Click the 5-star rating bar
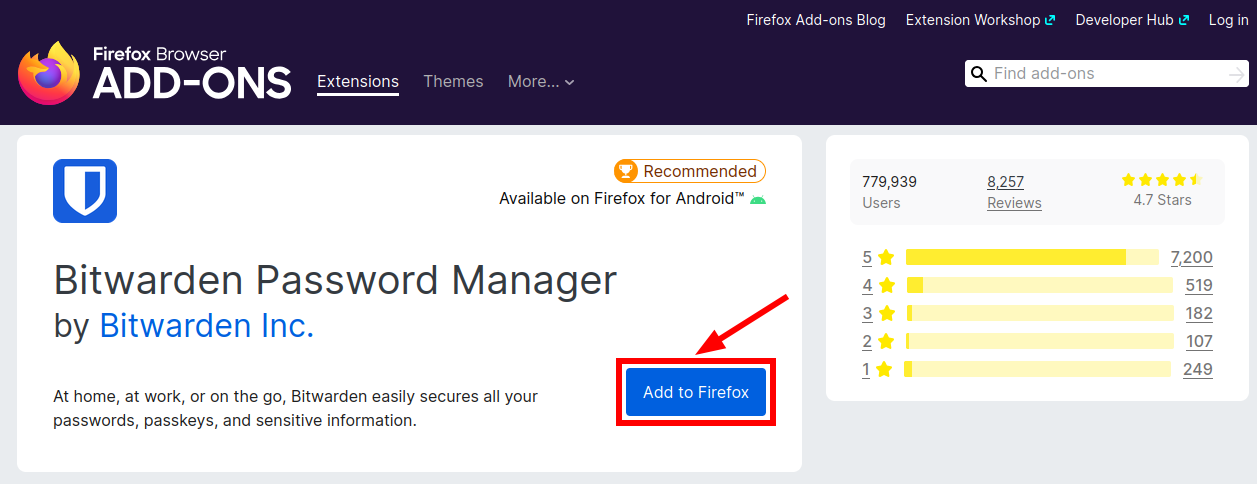The width and height of the screenshot is (1257, 484). pyautogui.click(x=1032, y=257)
